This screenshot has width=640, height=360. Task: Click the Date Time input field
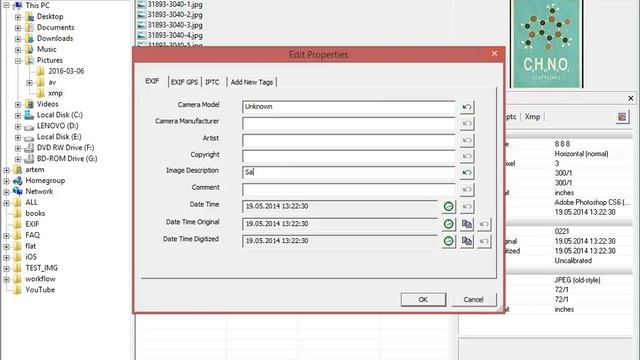point(340,206)
